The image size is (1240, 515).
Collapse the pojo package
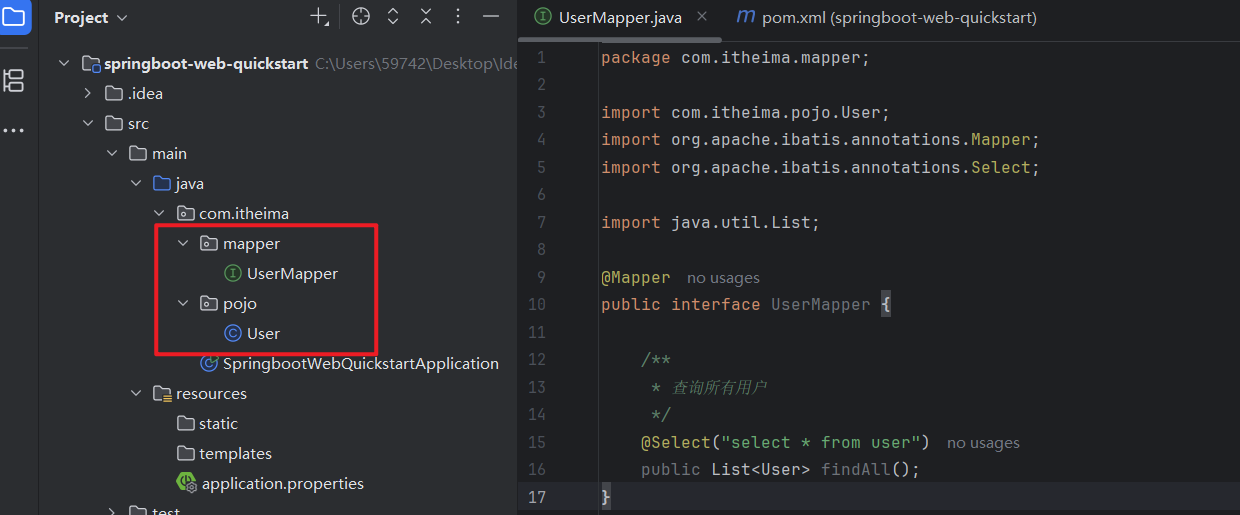point(183,304)
